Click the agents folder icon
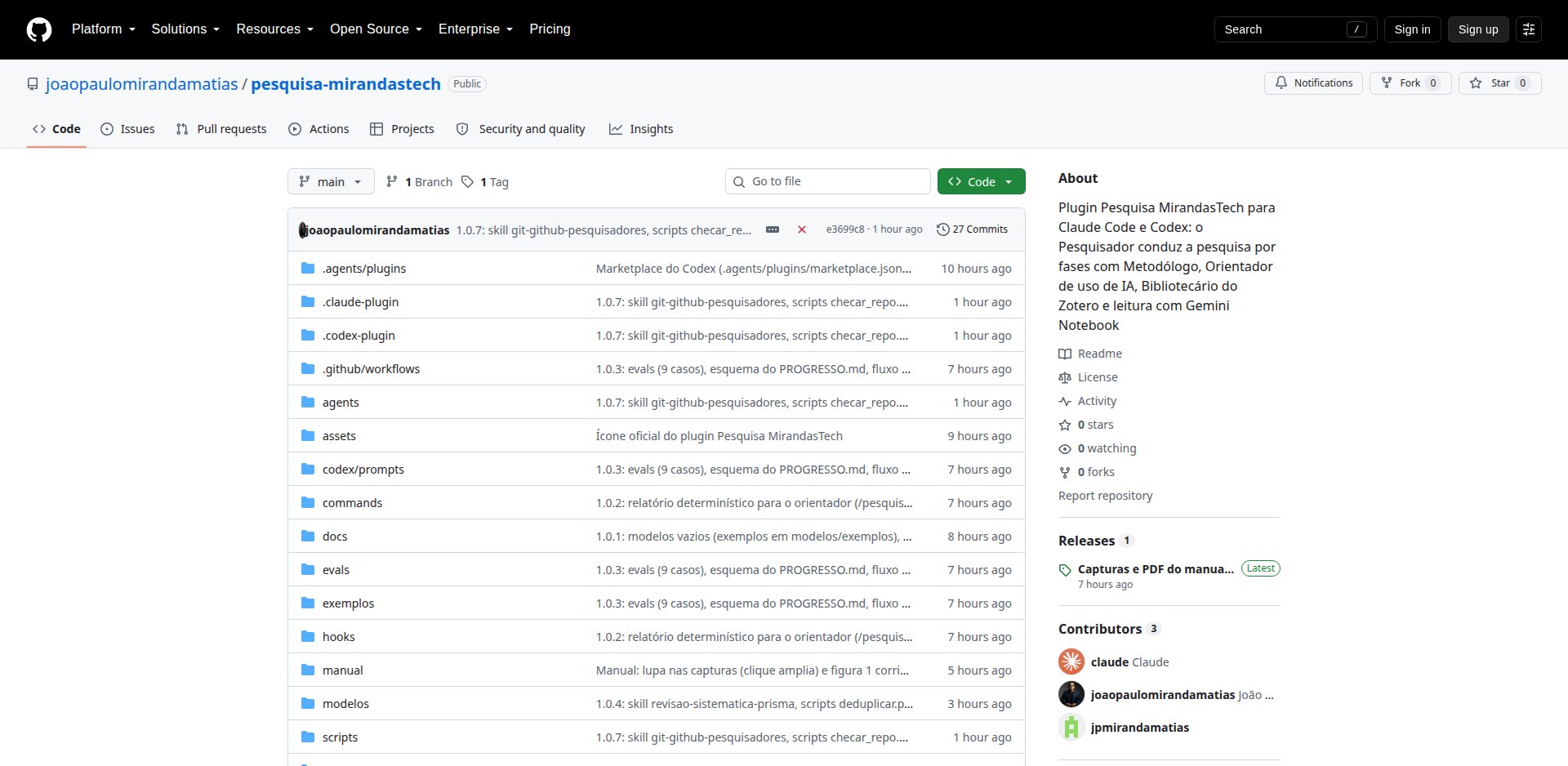This screenshot has width=1568, height=766. coord(308,402)
